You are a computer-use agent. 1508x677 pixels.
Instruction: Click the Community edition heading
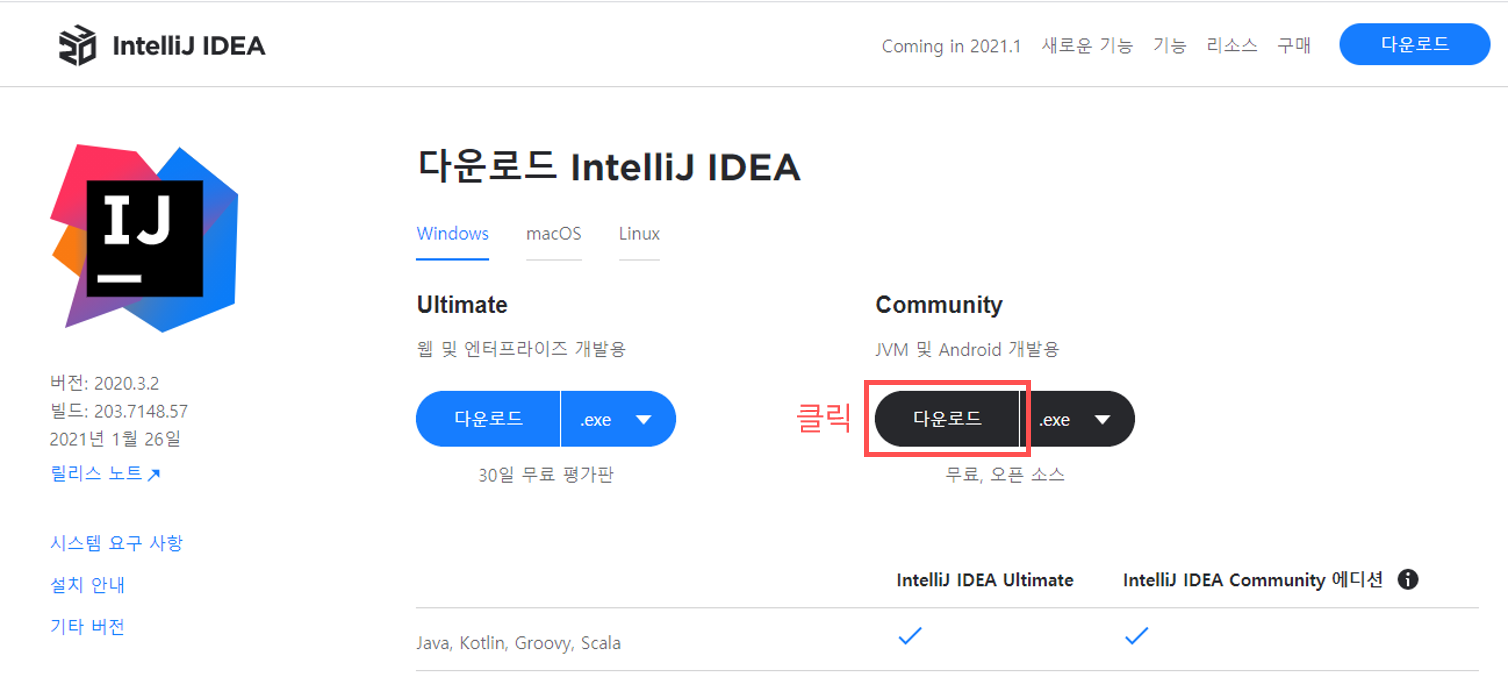click(939, 305)
